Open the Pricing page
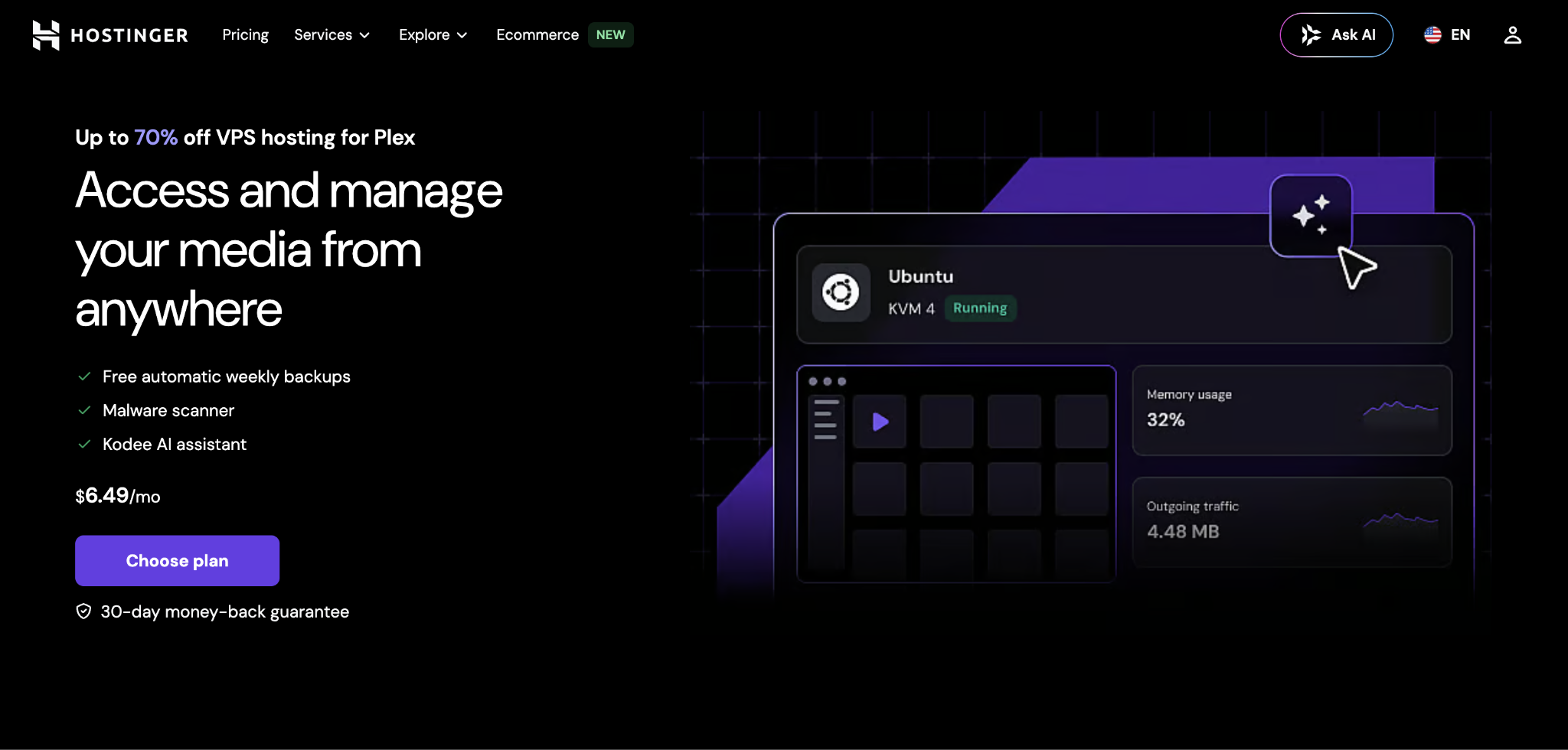 coord(245,34)
